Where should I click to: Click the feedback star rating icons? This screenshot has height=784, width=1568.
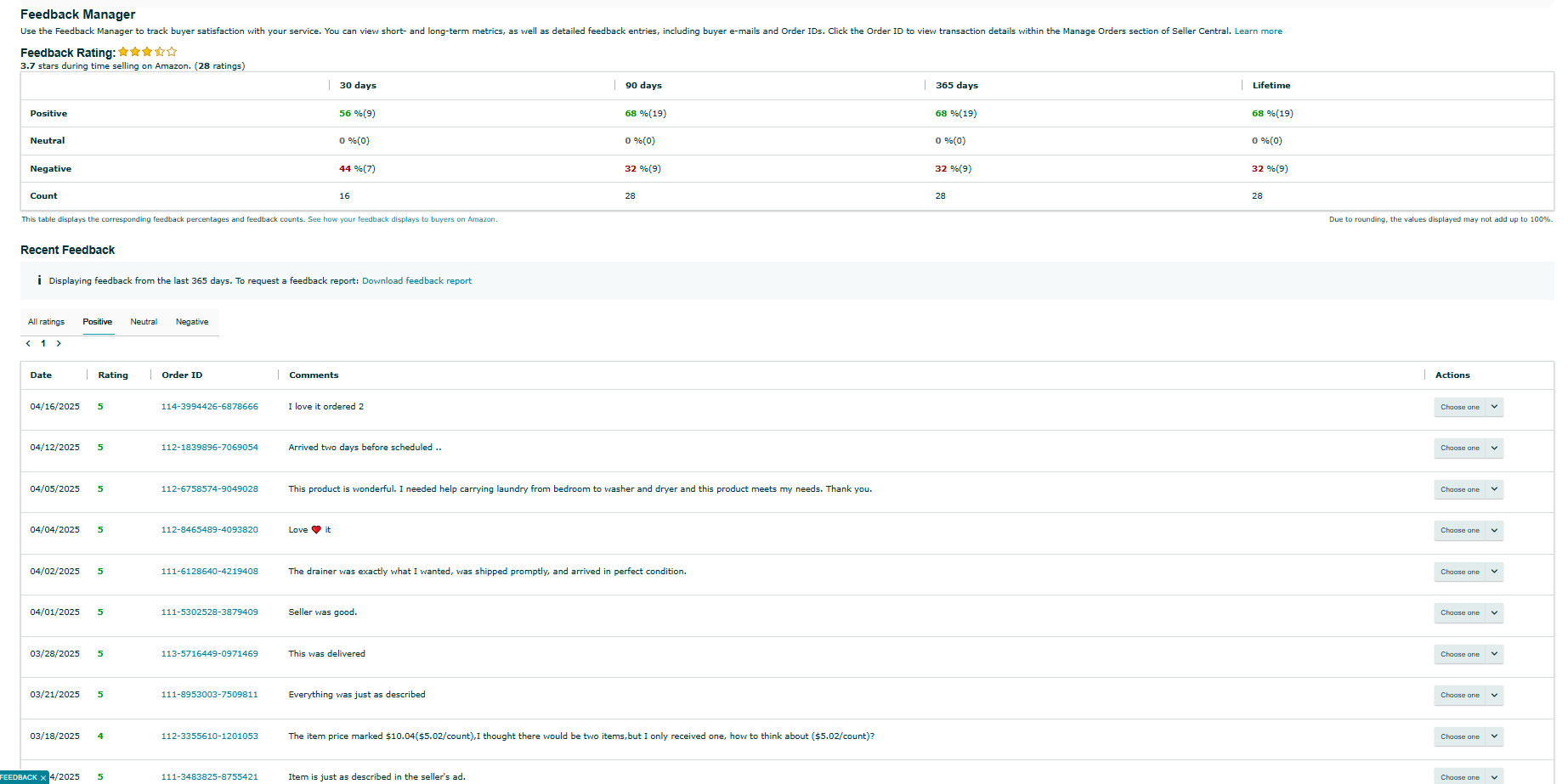pos(148,53)
